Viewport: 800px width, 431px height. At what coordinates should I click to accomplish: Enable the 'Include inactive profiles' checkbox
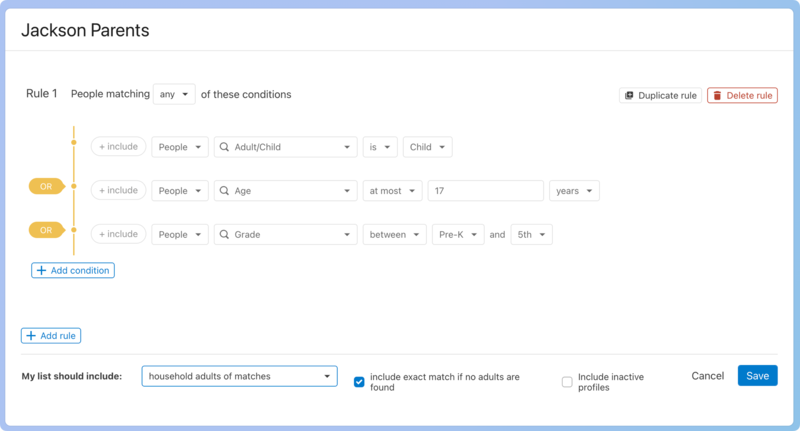tap(567, 382)
